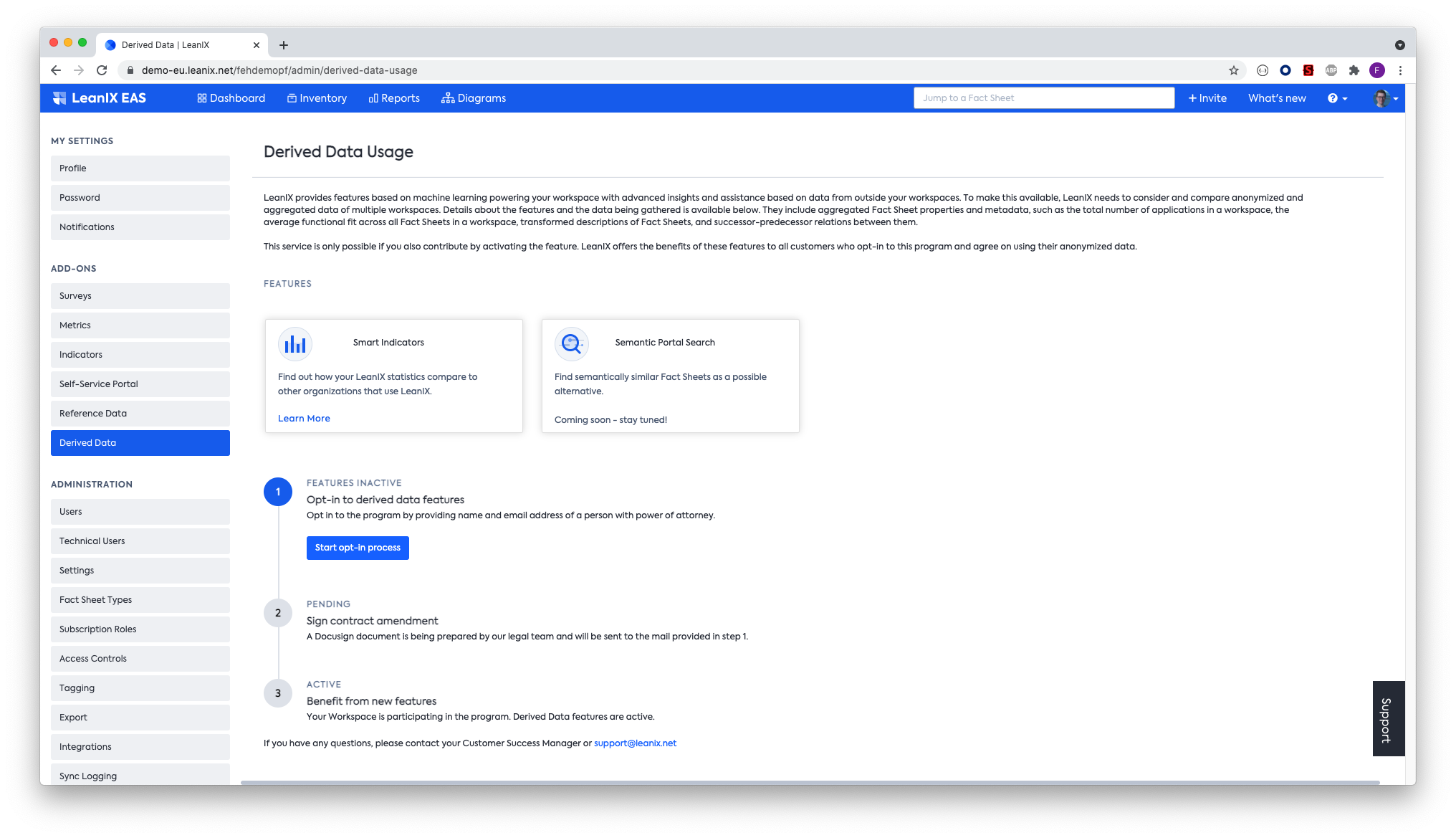Open the Extensions puzzle icon

(1354, 70)
